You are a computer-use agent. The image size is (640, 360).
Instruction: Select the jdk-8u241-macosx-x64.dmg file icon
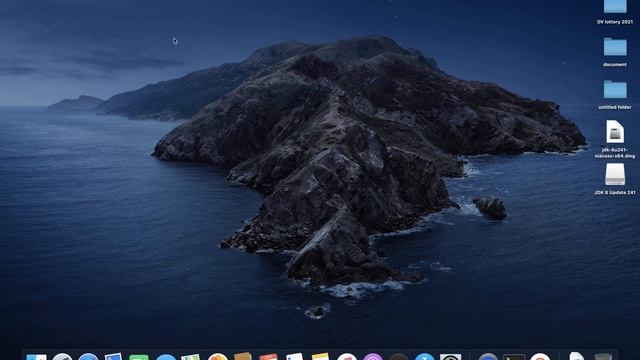pyautogui.click(x=615, y=131)
